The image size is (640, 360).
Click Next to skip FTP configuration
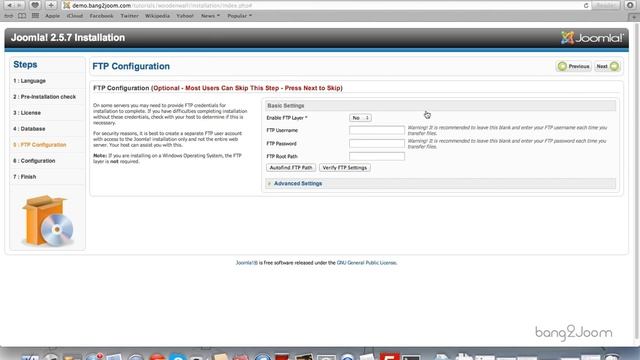607,66
